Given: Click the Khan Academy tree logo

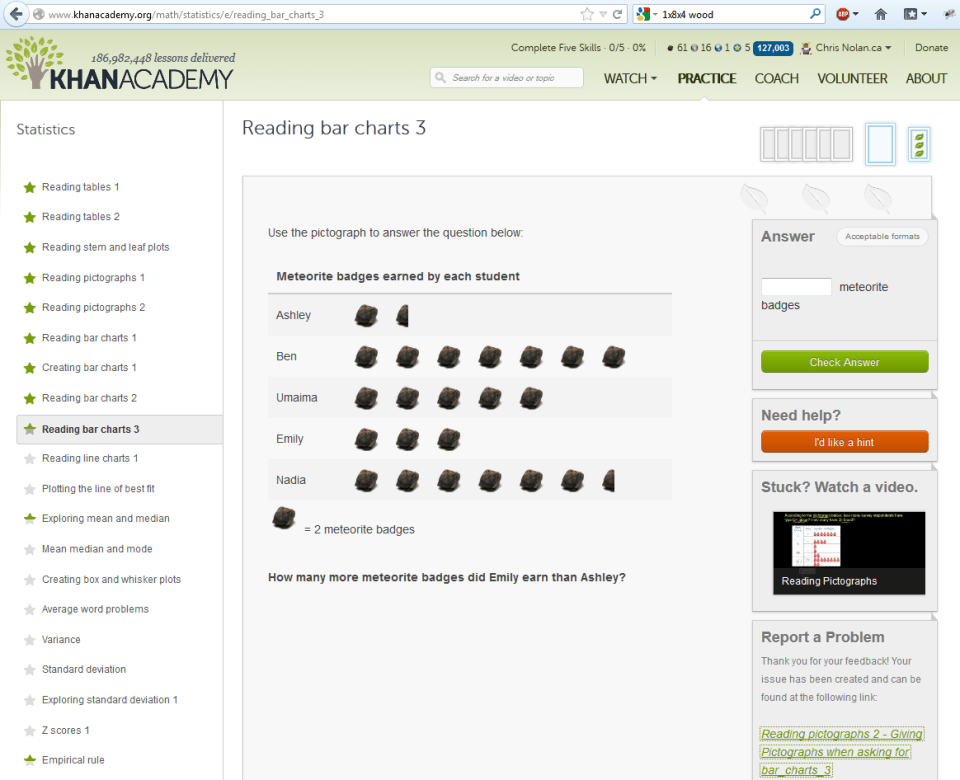Looking at the screenshot, I should point(34,64).
